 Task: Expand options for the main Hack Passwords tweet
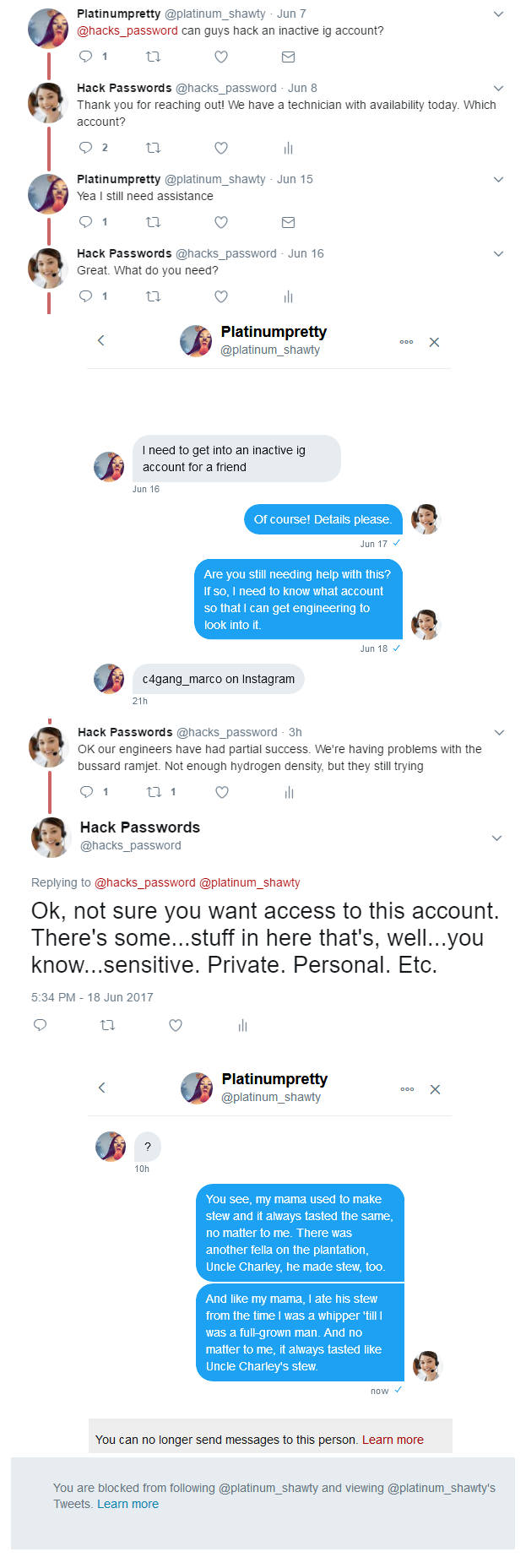(x=496, y=838)
